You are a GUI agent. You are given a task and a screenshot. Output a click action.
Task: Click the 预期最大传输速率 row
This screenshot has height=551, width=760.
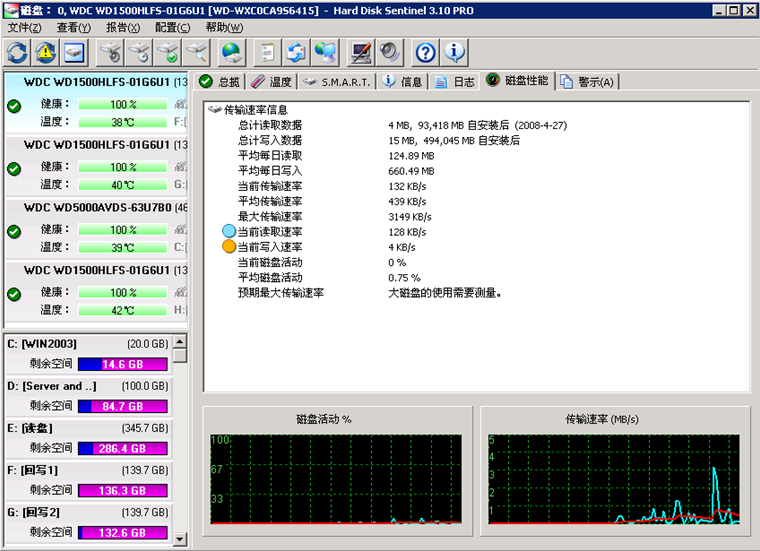click(369, 292)
